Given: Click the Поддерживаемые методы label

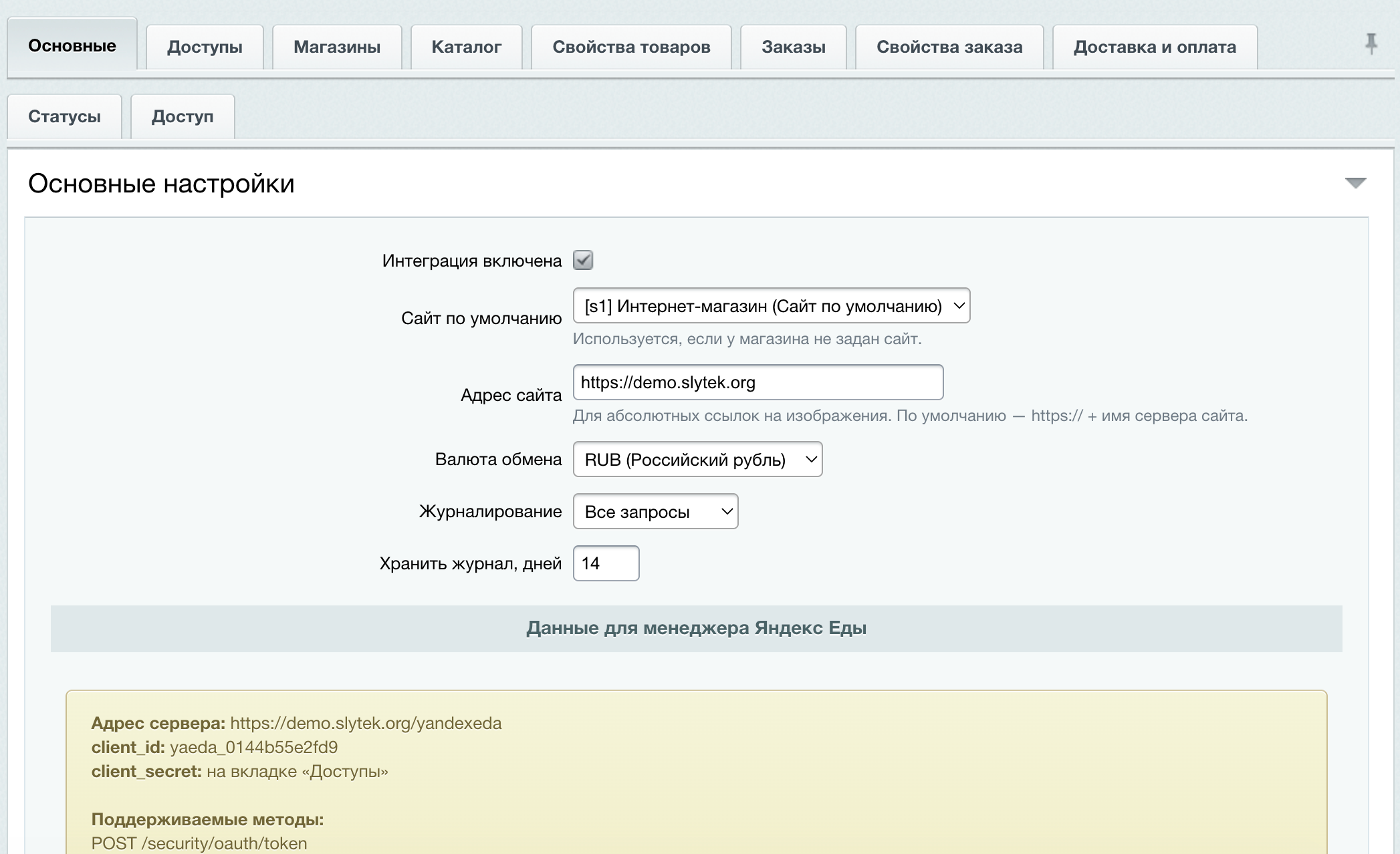Looking at the screenshot, I should click(207, 819).
